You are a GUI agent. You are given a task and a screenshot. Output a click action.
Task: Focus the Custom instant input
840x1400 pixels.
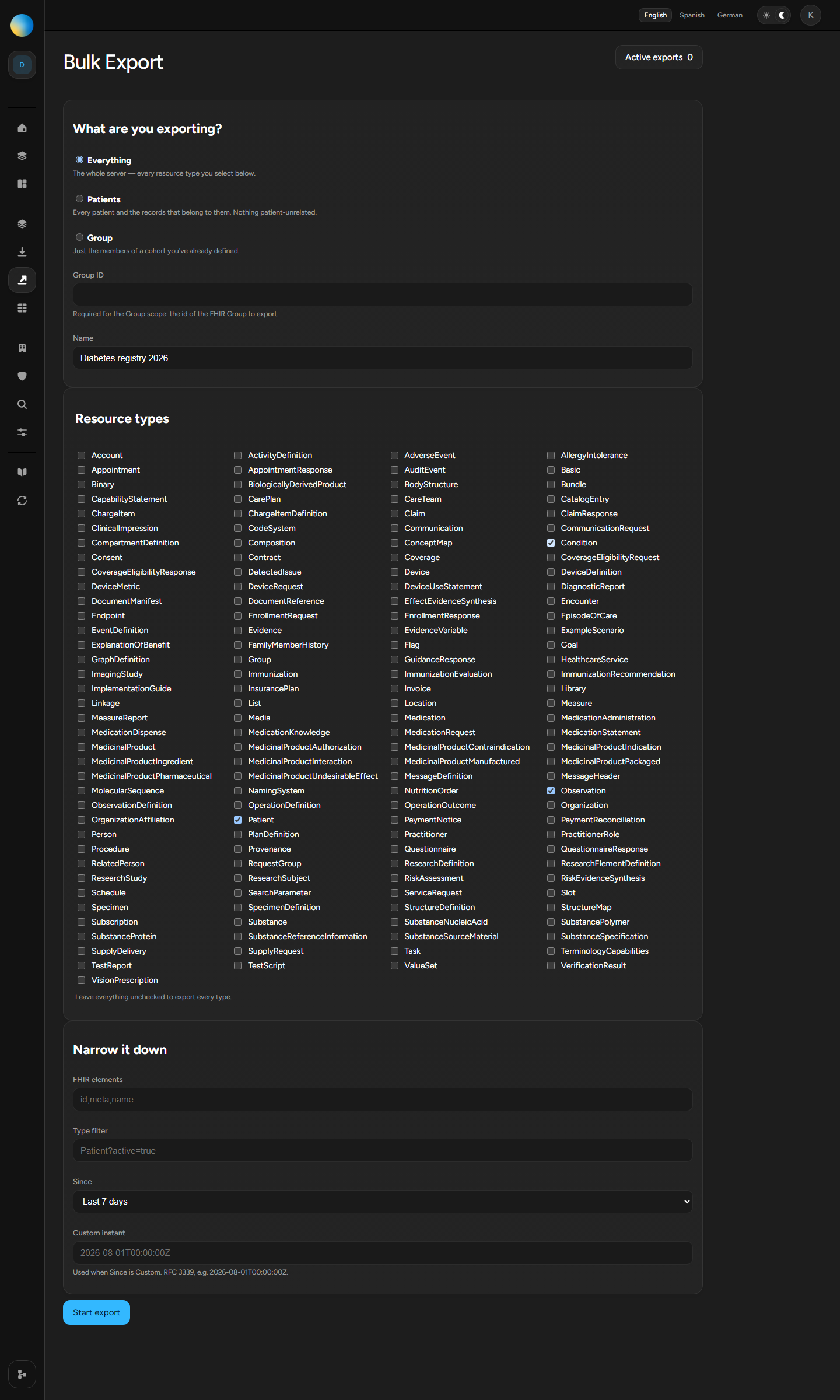[383, 1253]
